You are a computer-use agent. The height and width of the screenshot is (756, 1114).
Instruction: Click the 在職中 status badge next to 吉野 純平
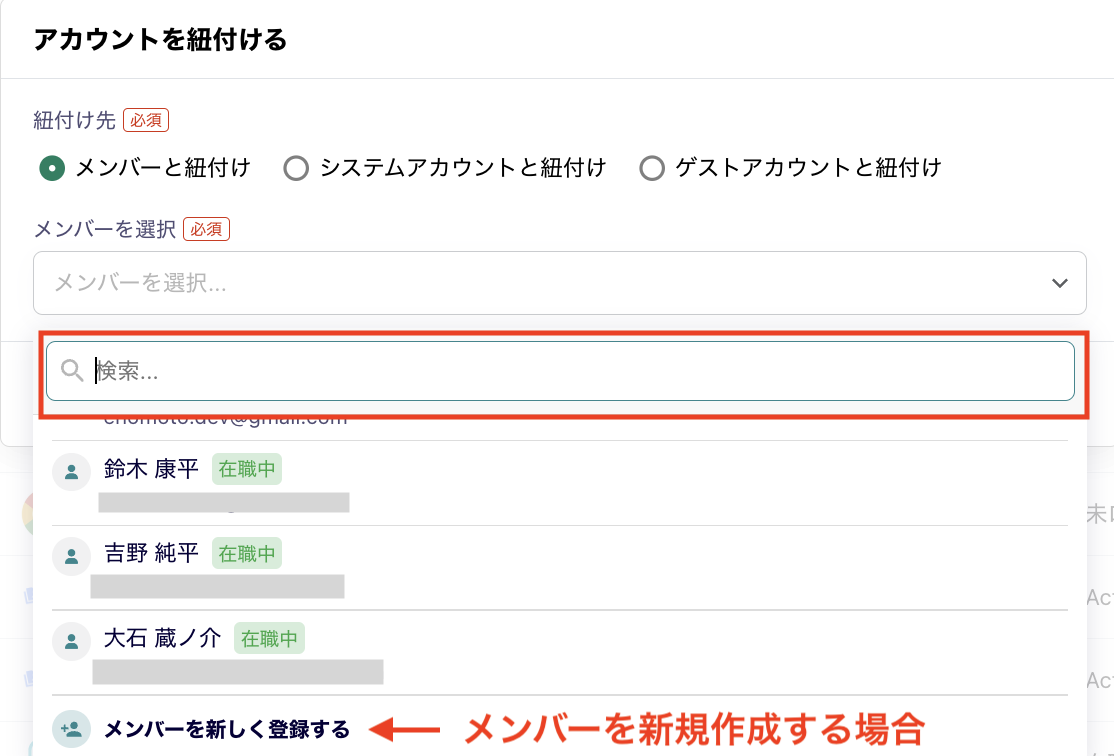[246, 553]
